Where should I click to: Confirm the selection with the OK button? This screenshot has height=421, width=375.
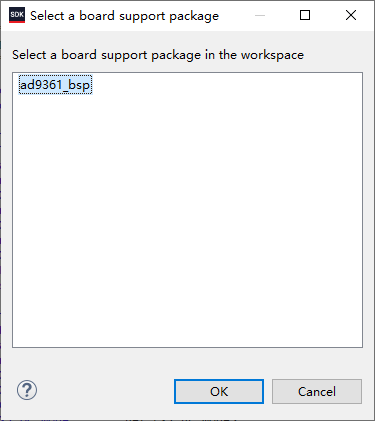point(219,391)
